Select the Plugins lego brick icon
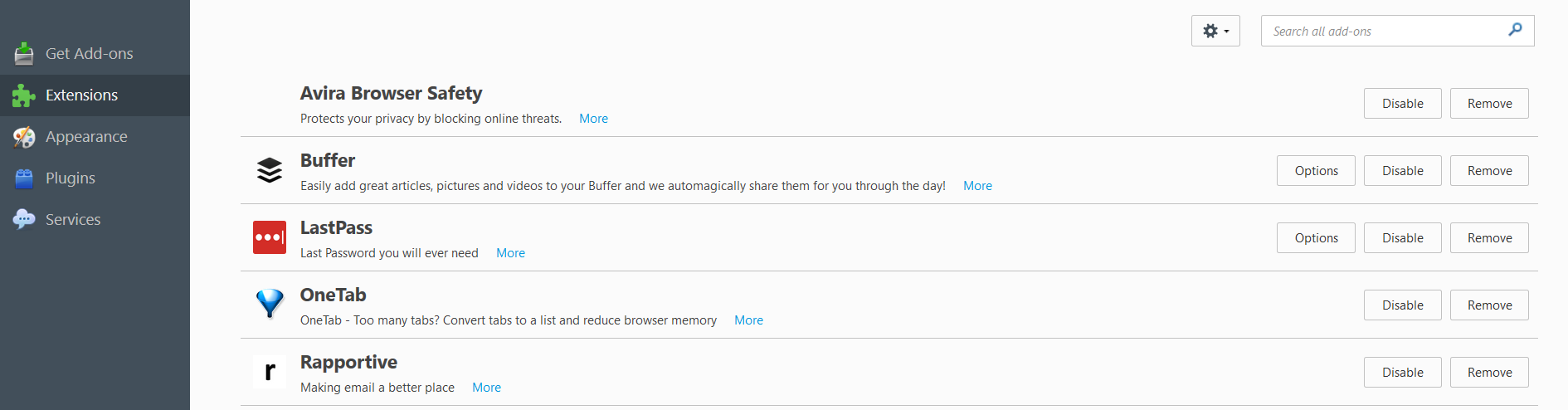 tap(24, 178)
